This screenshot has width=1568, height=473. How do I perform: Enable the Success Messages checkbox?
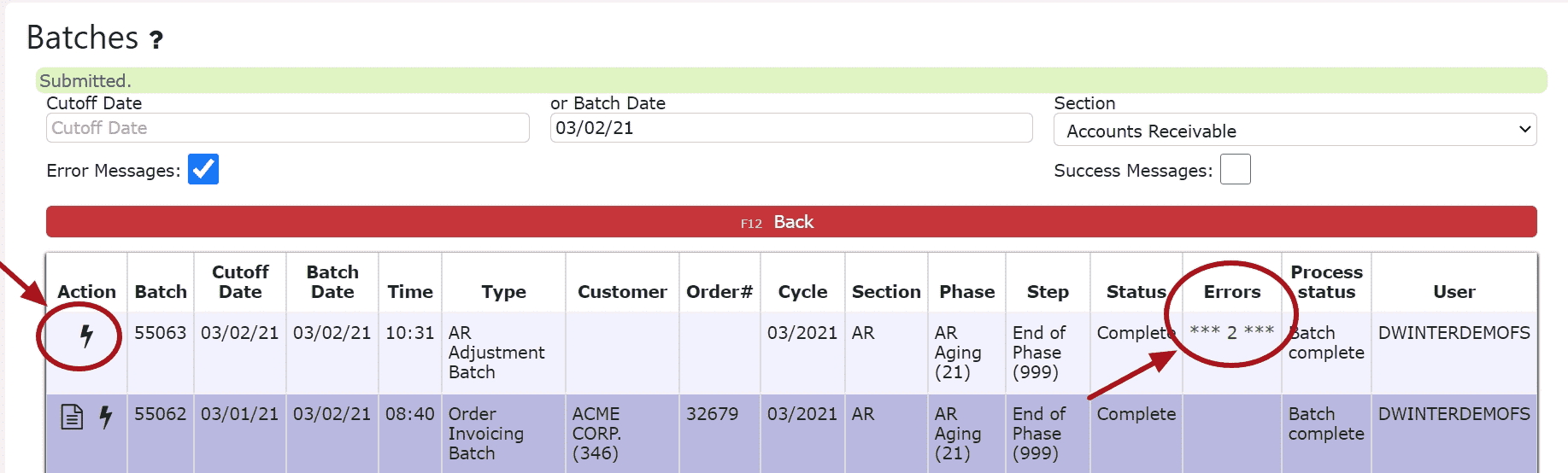coord(1235,169)
